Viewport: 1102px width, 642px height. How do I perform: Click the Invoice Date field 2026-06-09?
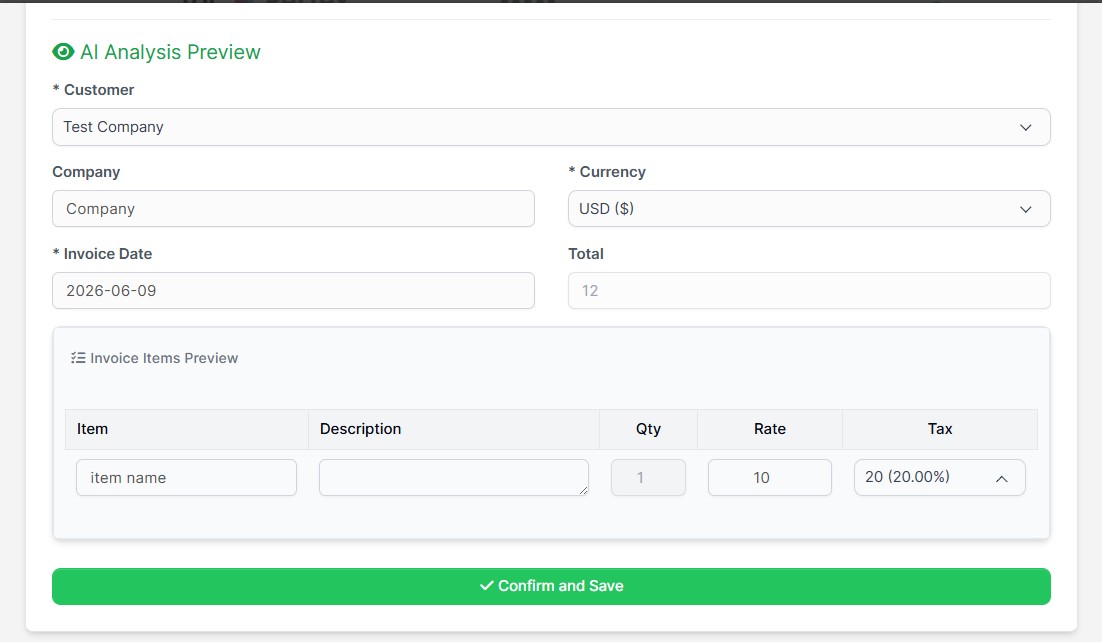coord(293,290)
